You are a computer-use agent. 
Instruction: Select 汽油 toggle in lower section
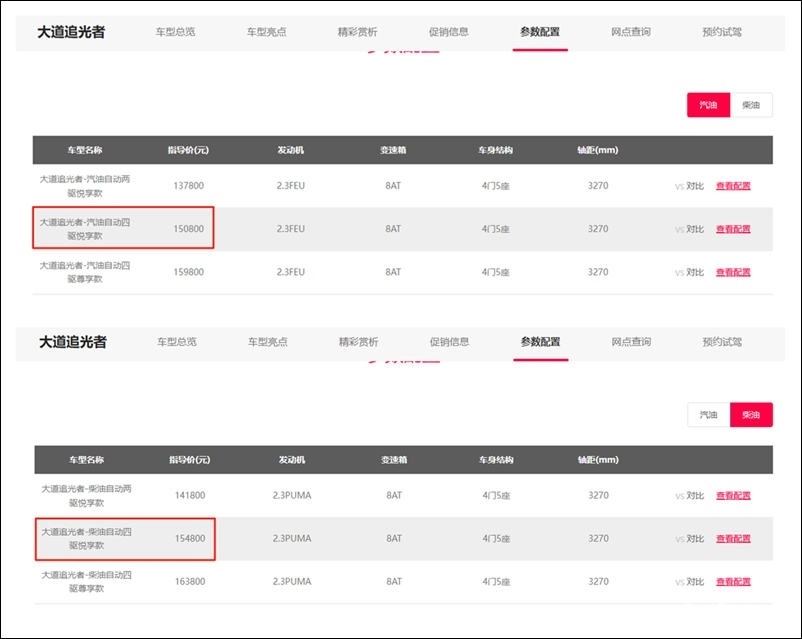coord(708,414)
